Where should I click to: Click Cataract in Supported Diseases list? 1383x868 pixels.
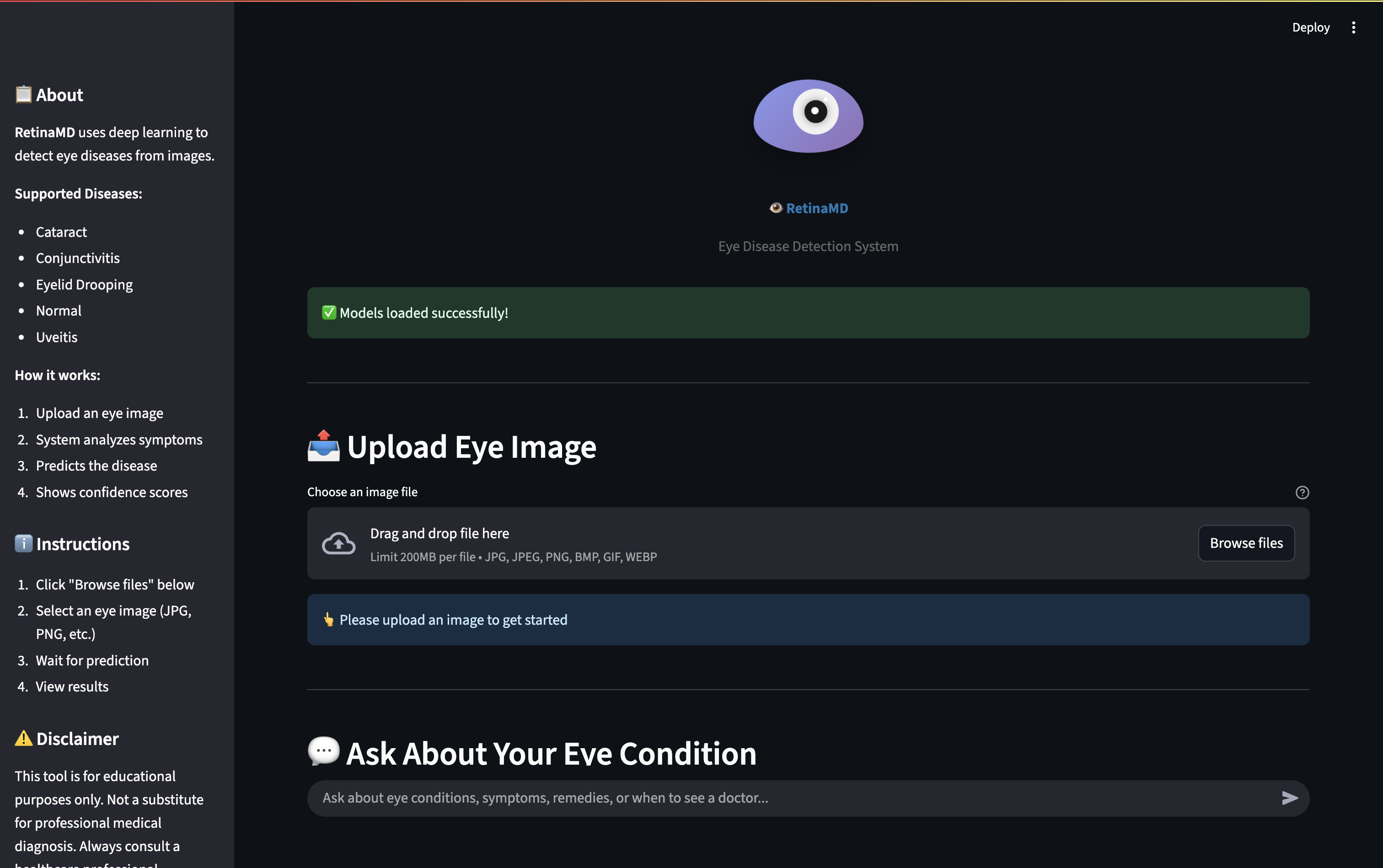point(61,232)
